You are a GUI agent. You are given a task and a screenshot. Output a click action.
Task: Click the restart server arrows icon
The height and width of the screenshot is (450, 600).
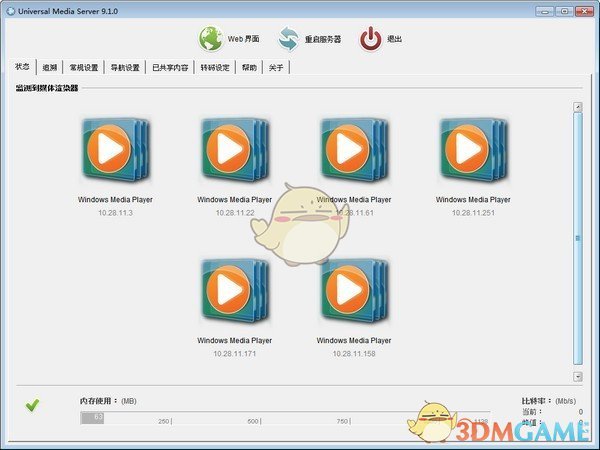[x=289, y=39]
